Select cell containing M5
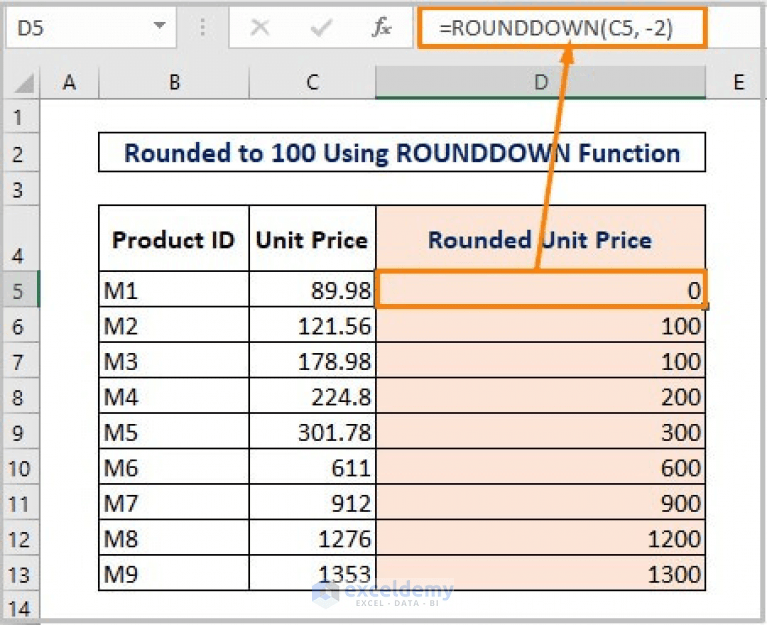767x625 pixels. click(174, 431)
